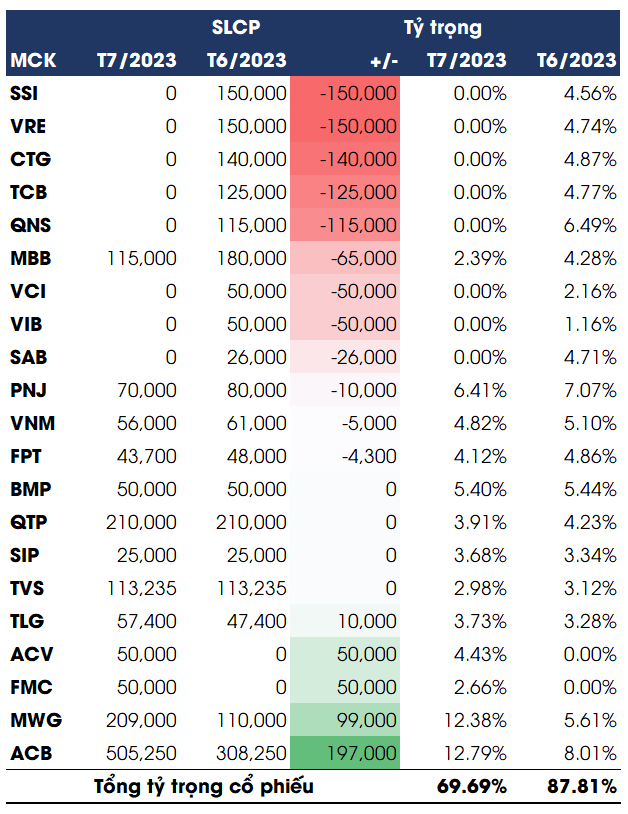Click the 505,250 value in ACB row
The height and width of the screenshot is (814, 628).
(142, 754)
